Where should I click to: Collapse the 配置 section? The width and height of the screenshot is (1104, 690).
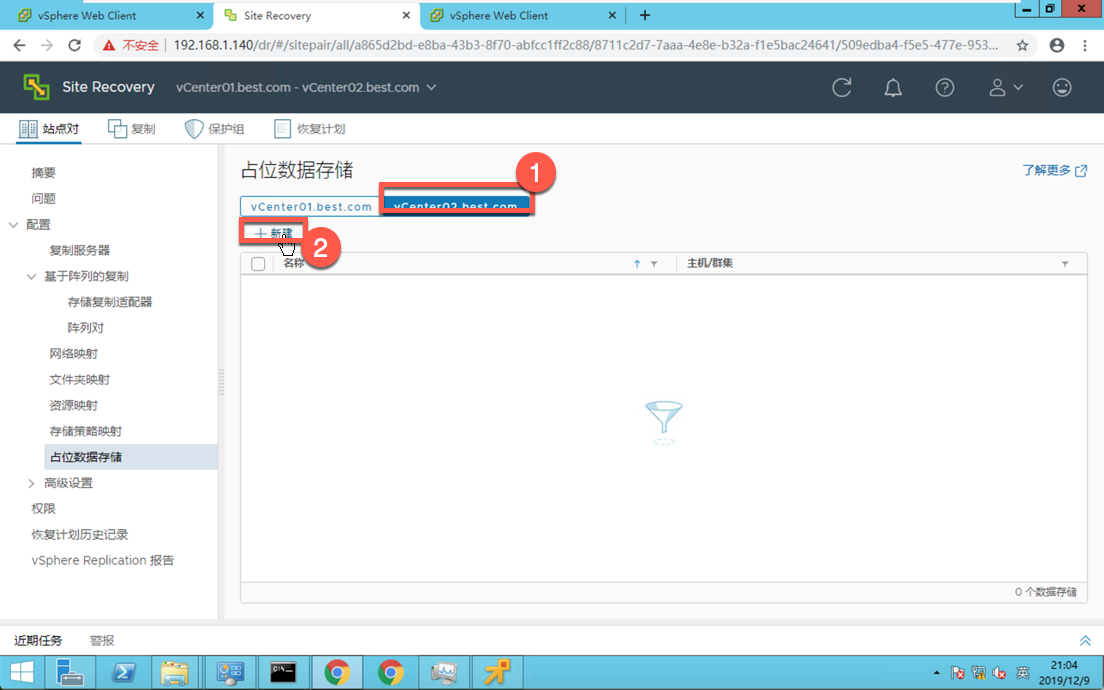tap(13, 225)
